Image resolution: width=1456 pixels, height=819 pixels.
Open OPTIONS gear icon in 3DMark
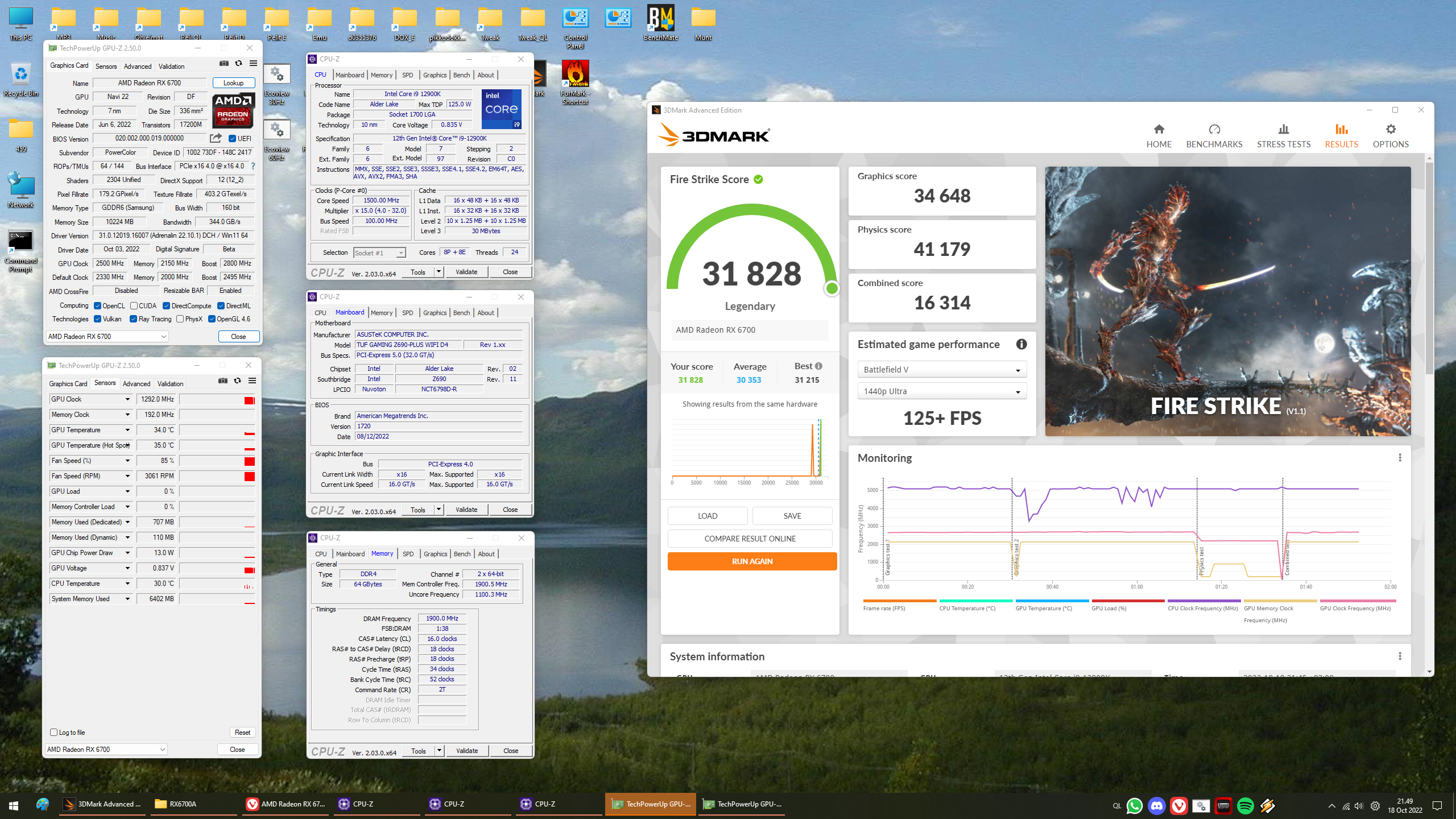coord(1391,129)
